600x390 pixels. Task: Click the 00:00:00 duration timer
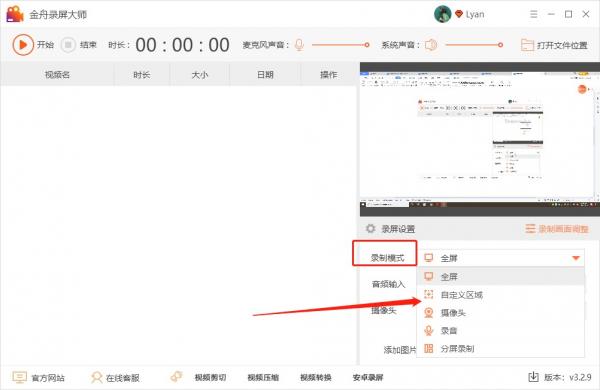click(182, 45)
